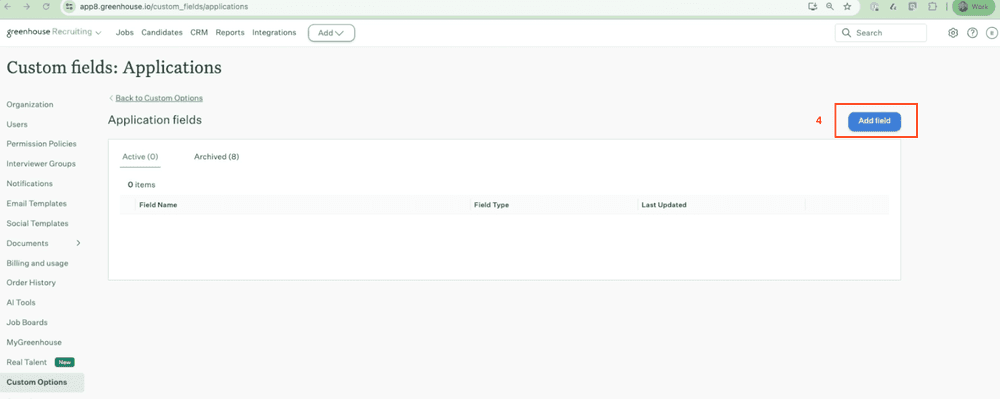Screen dimensions: 1000x399
Task: Click the Work profile chip in browser
Action: pyautogui.click(x=974, y=6)
